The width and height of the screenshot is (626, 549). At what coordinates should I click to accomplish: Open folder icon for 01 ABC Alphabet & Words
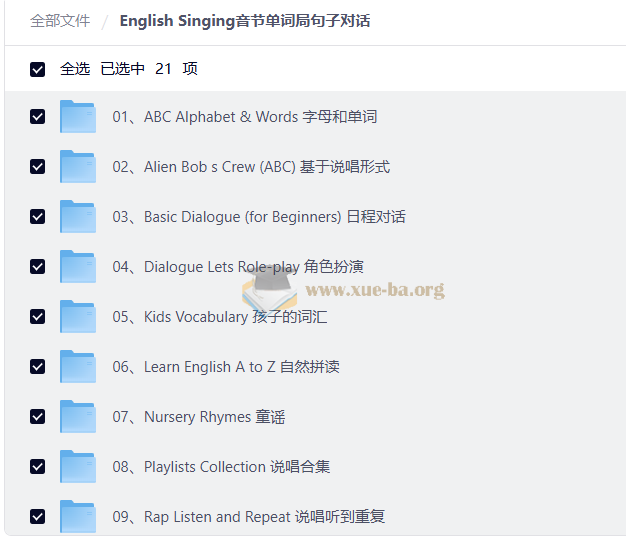click(x=78, y=117)
